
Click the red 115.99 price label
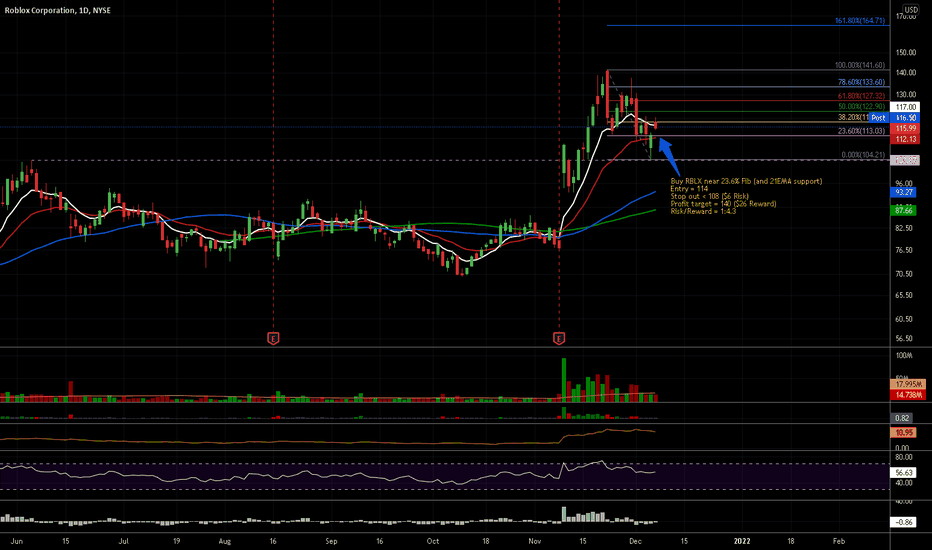(905, 128)
